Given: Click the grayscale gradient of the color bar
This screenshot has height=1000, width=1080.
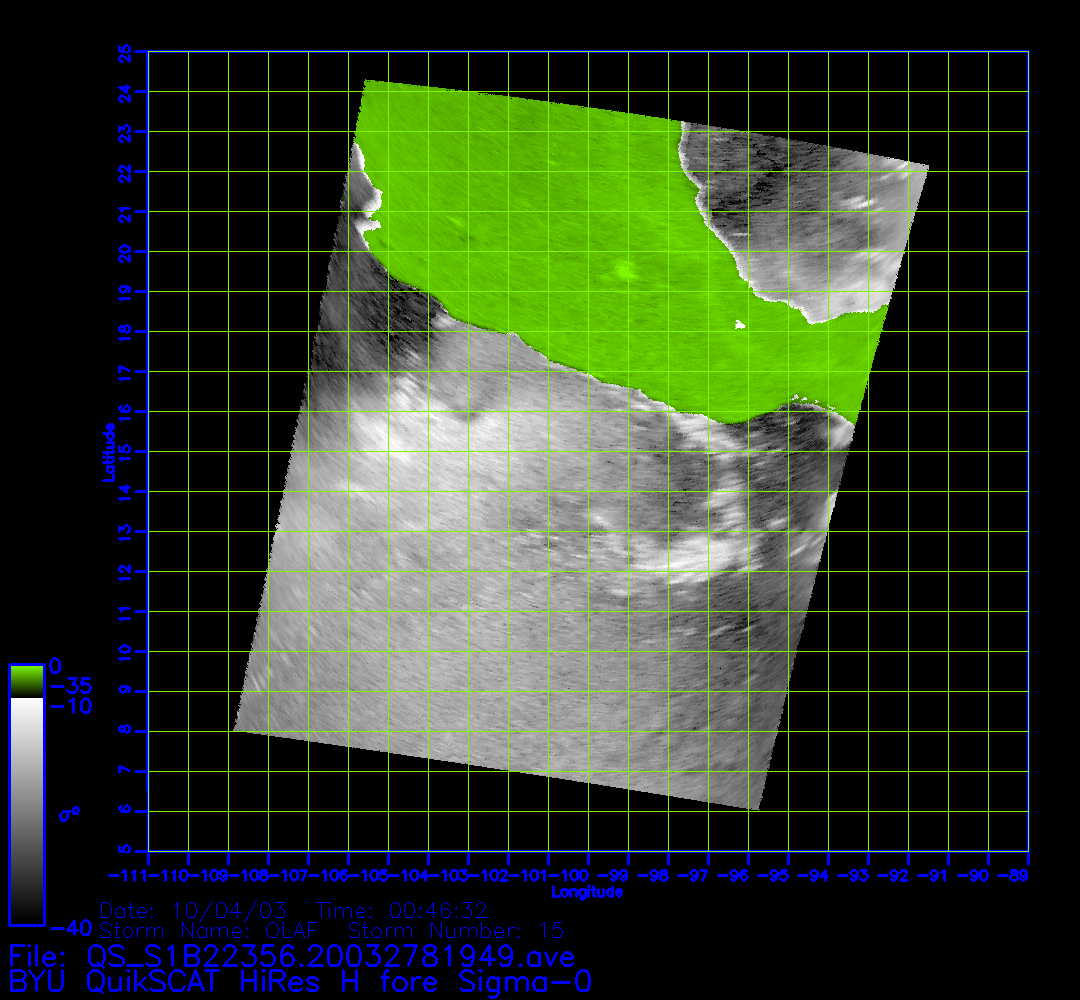Looking at the screenshot, I should point(26,810).
